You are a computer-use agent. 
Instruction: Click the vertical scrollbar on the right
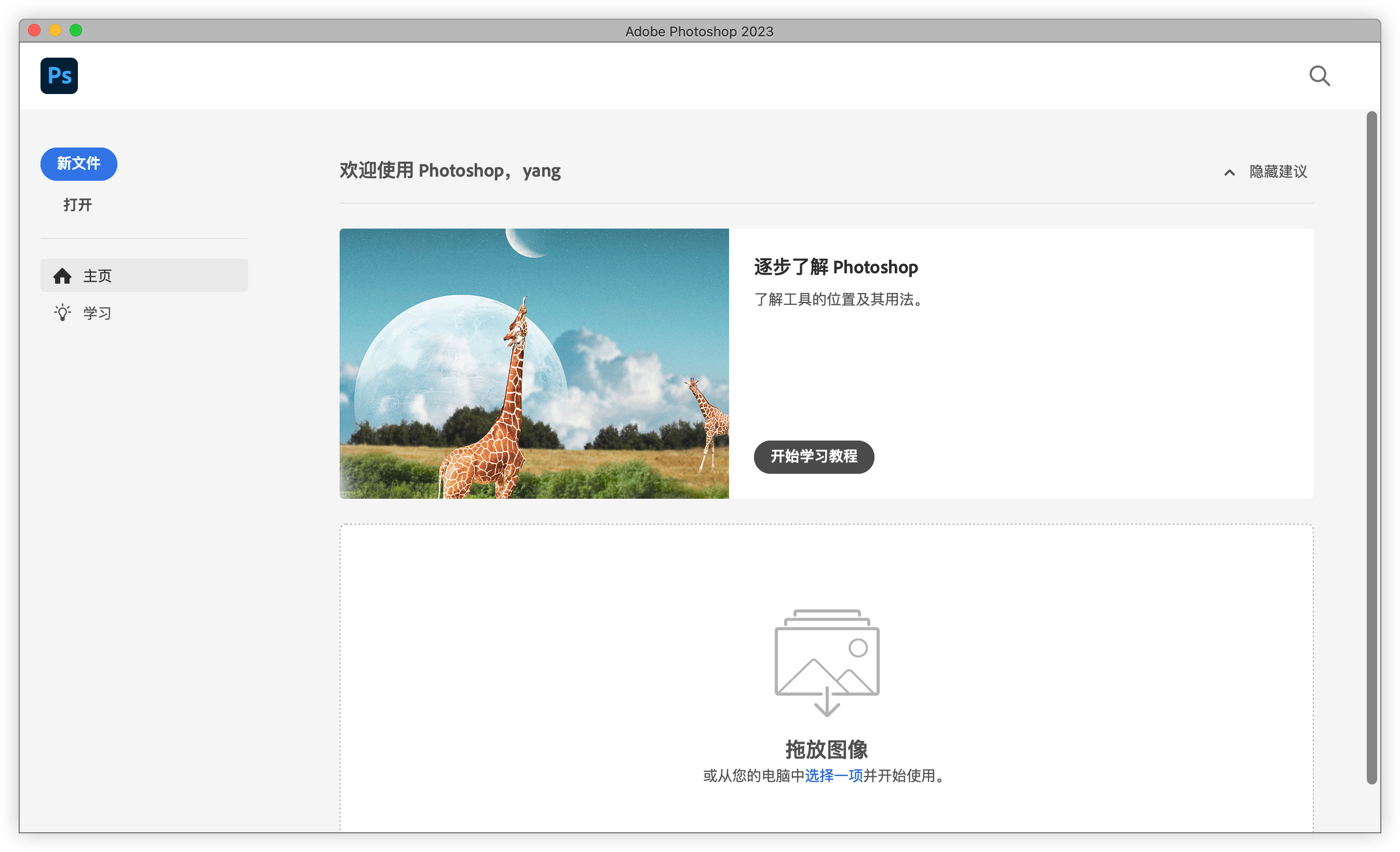pos(1372,448)
